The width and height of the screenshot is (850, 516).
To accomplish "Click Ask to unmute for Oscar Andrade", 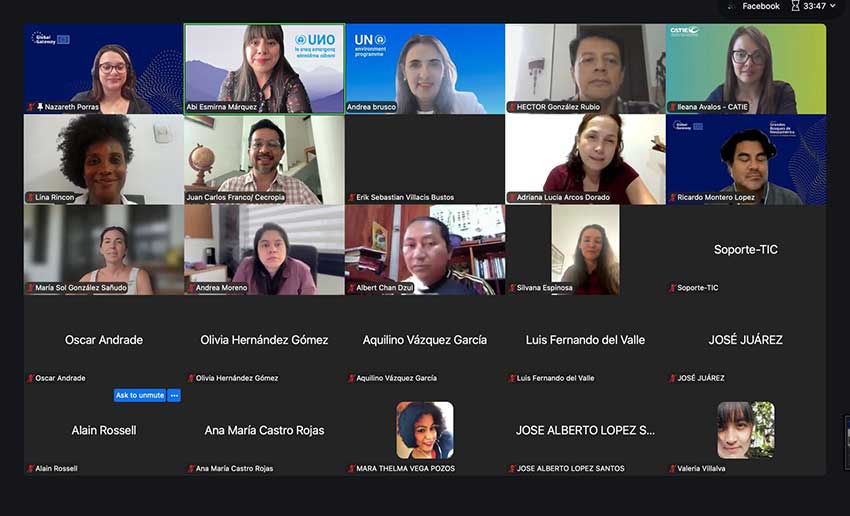I will click(140, 395).
